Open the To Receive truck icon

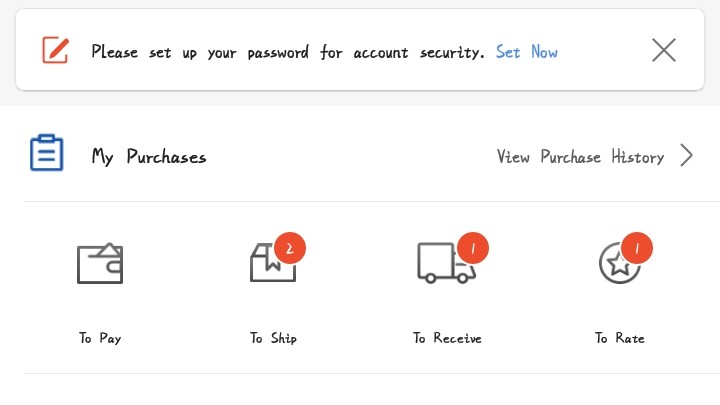click(x=446, y=263)
